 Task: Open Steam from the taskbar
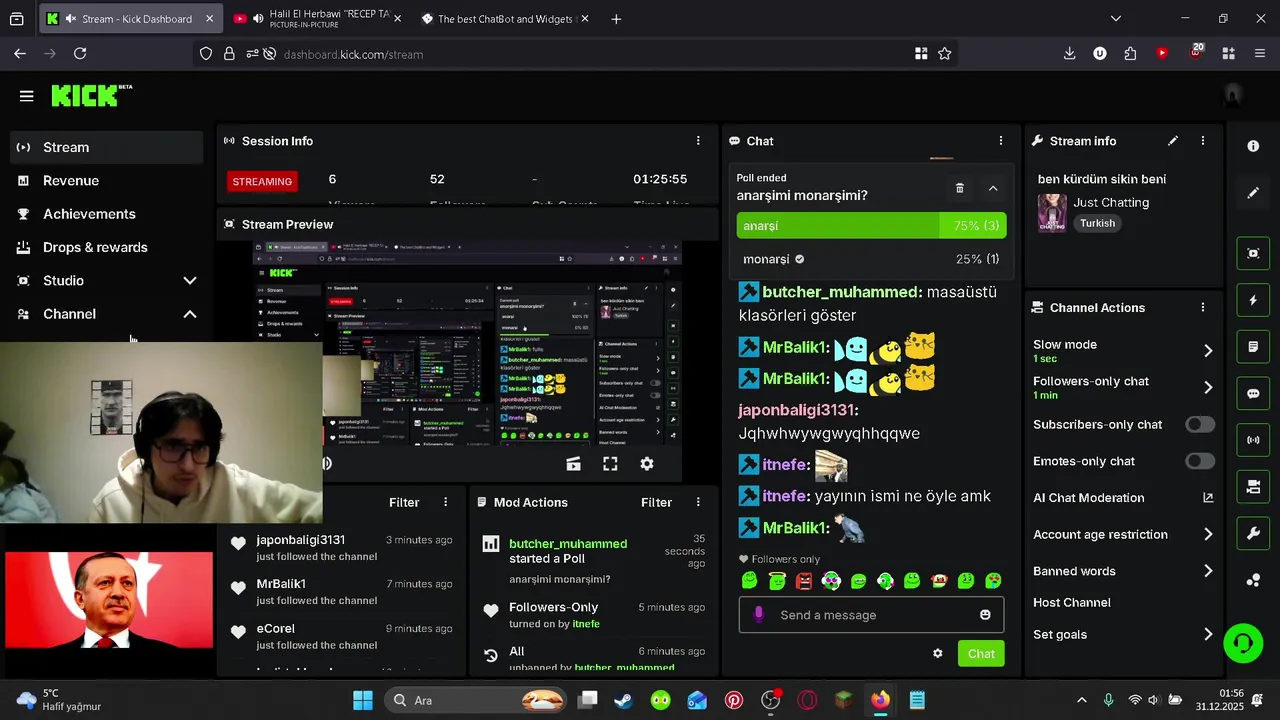click(623, 700)
